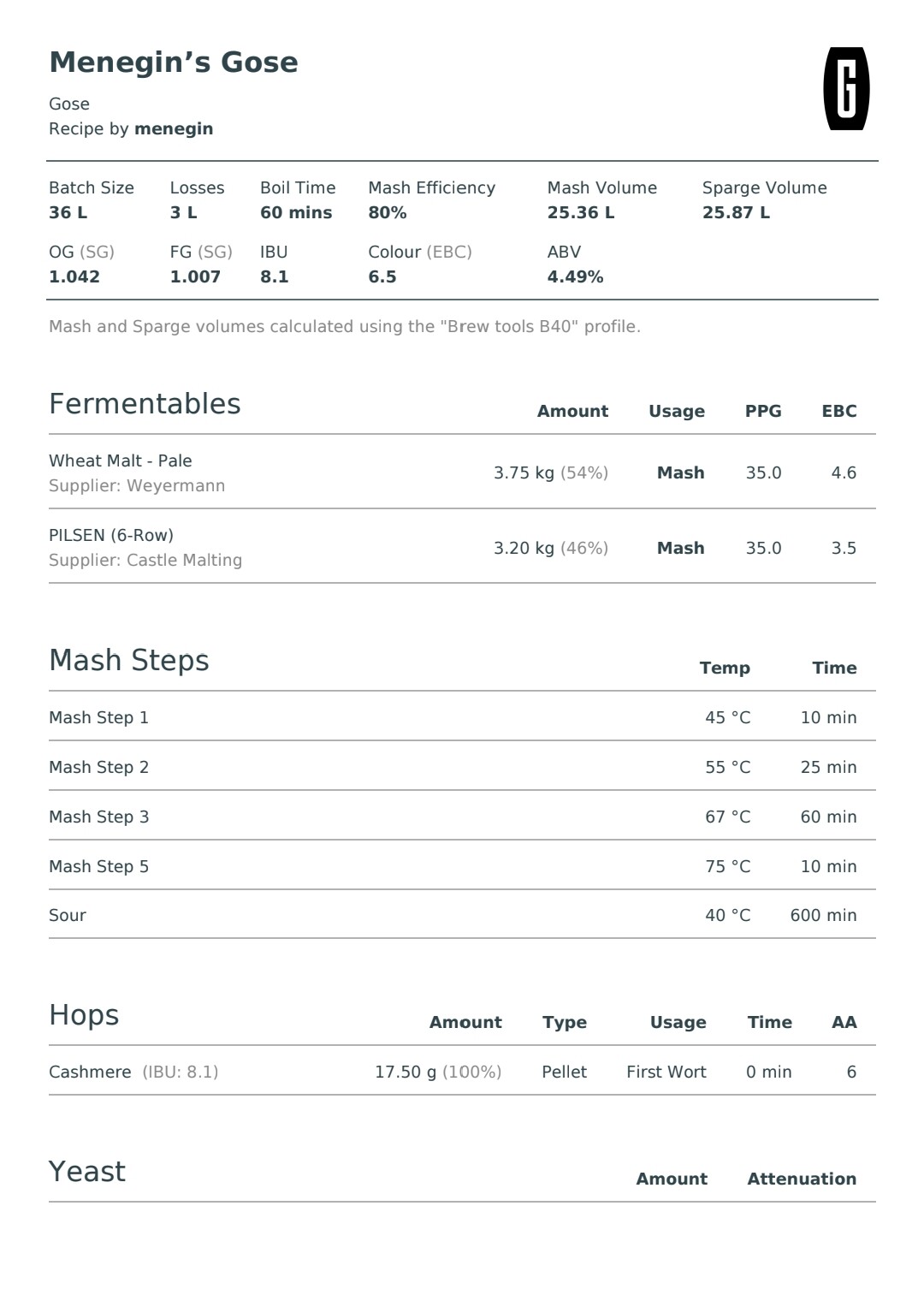Click the Wheat Malt - Pale fermentable row
Image resolution: width=924 pixels, height=1307 pixels.
pyautogui.click(x=462, y=472)
